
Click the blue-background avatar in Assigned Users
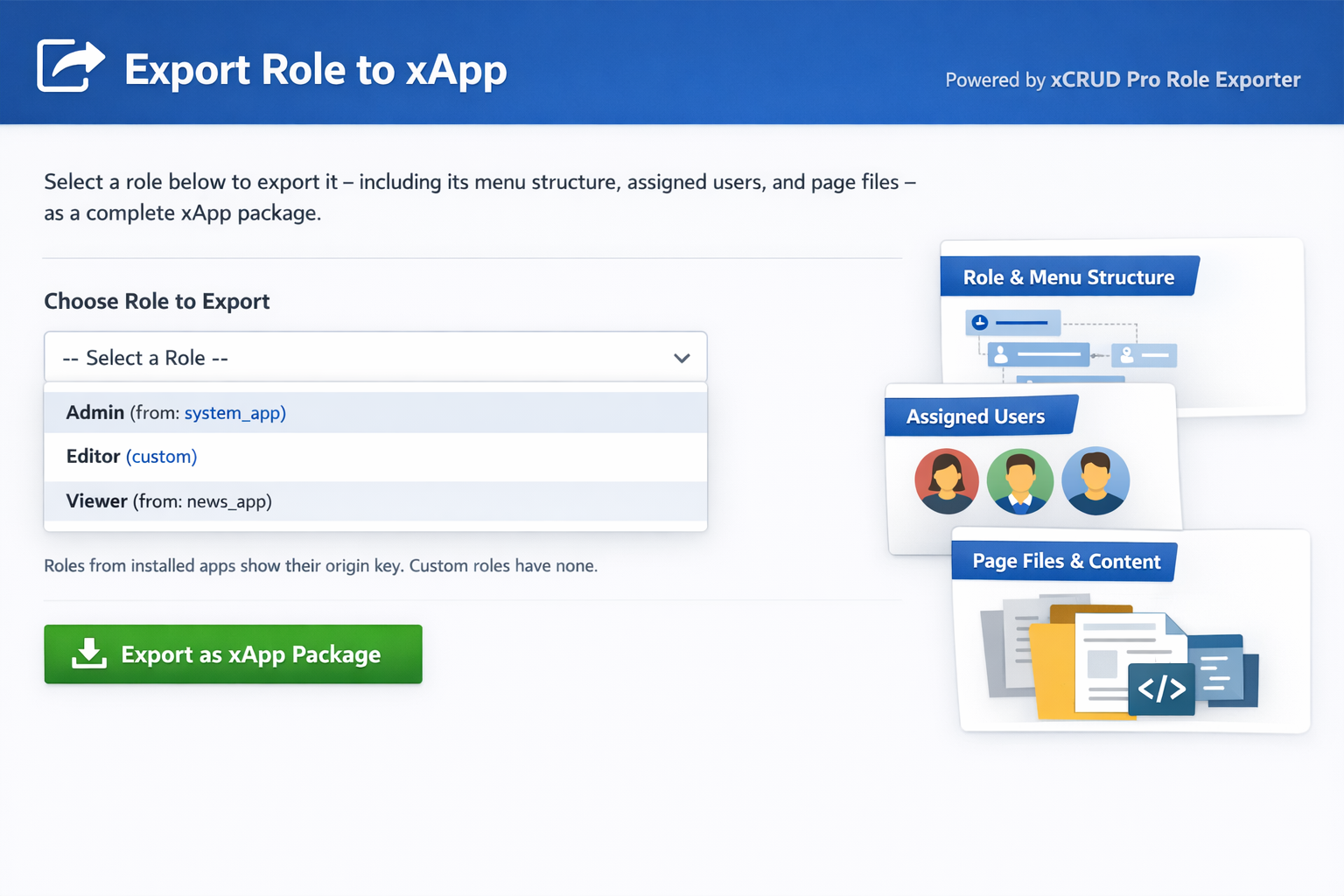tap(1095, 480)
